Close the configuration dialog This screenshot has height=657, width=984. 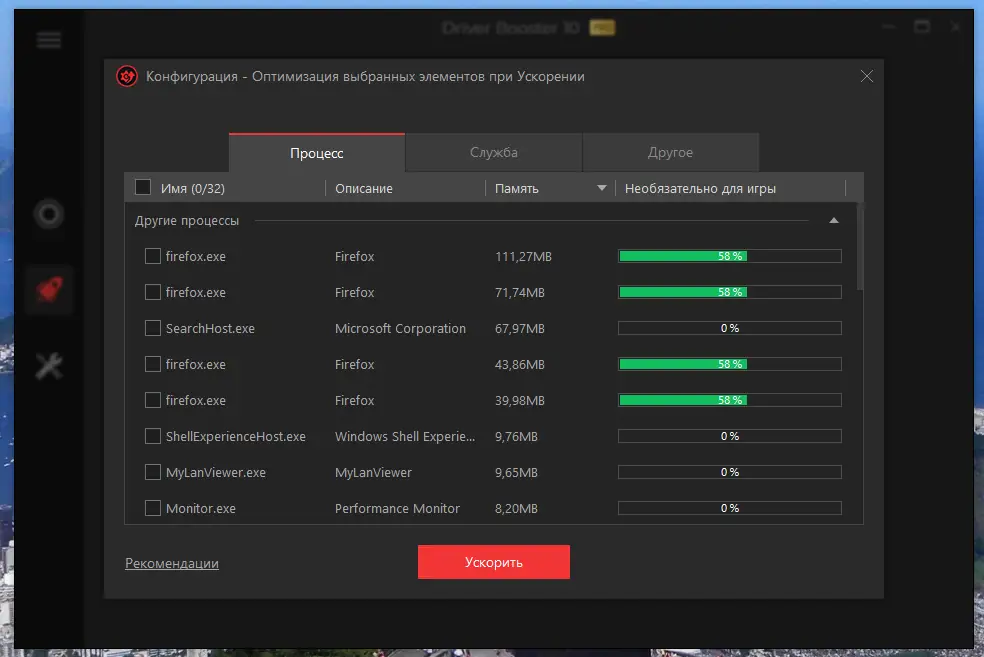[x=867, y=76]
